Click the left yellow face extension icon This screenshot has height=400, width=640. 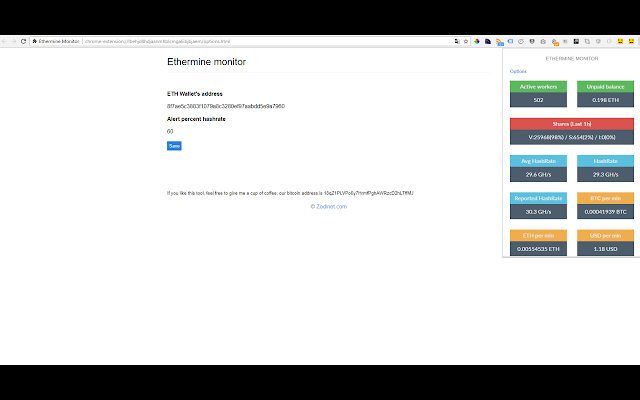pyautogui.click(x=620, y=41)
